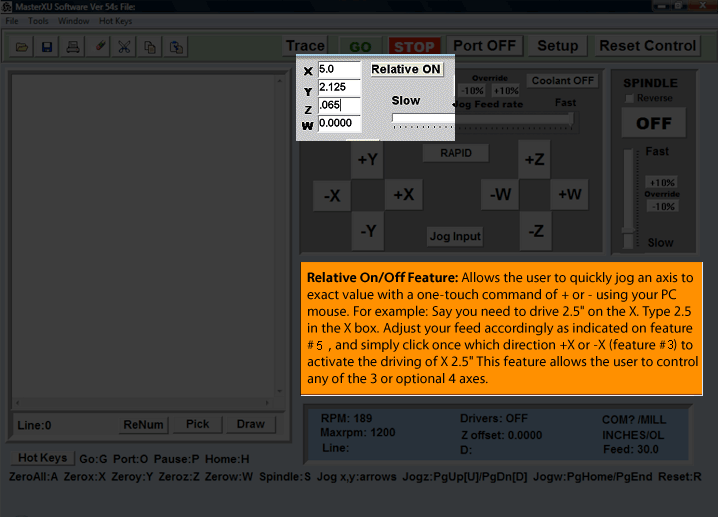
Task: Click the Trace button
Action: (305, 46)
